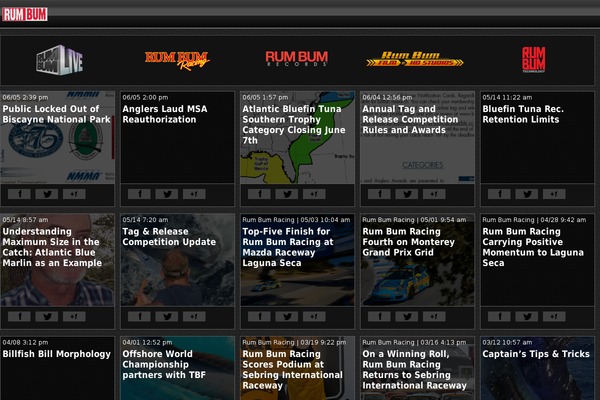Viewport: 600px width, 400px height.
Task: Google +1 the Top-Five Finish post
Action: [314, 317]
